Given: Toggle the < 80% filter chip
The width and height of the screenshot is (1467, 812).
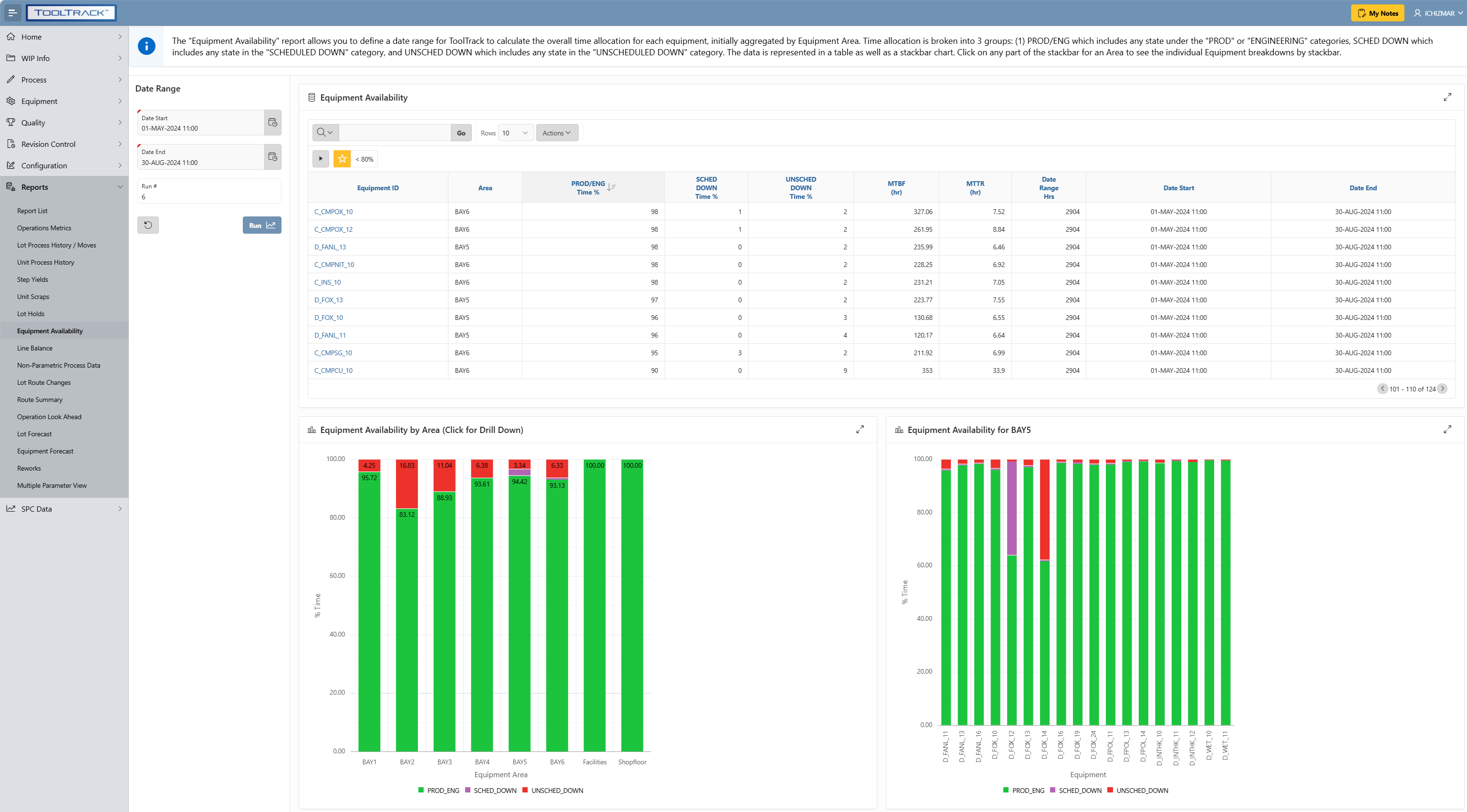Looking at the screenshot, I should 364,159.
